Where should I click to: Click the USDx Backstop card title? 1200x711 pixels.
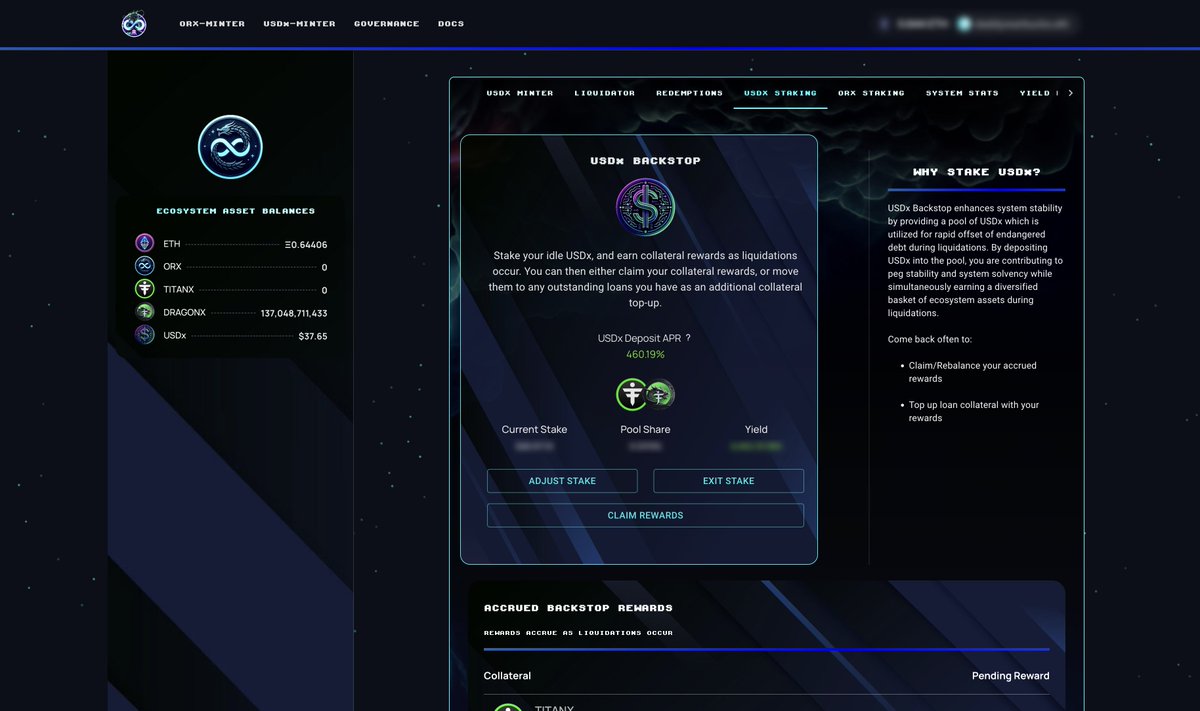(645, 161)
